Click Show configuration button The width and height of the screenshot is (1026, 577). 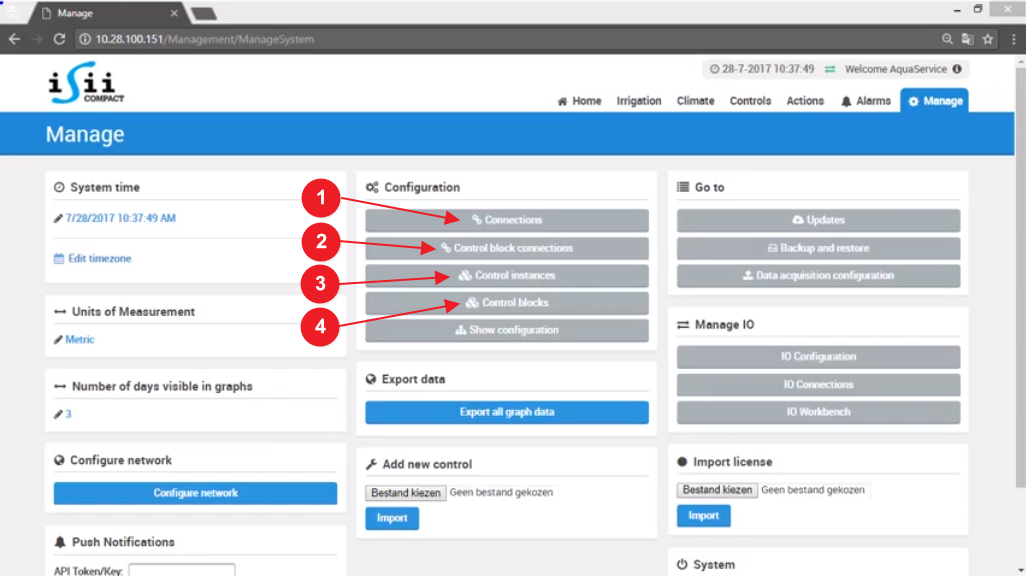[507, 330]
